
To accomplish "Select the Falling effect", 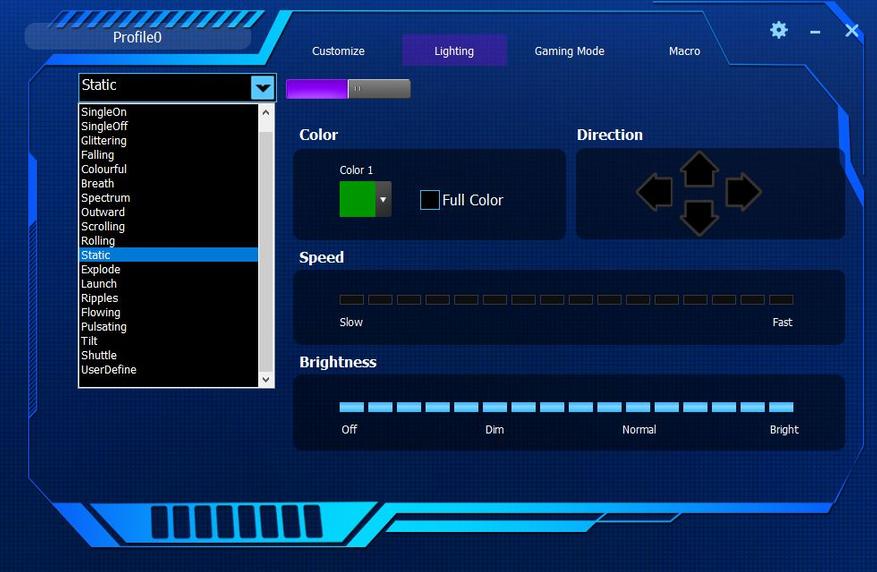I will click(x=169, y=155).
